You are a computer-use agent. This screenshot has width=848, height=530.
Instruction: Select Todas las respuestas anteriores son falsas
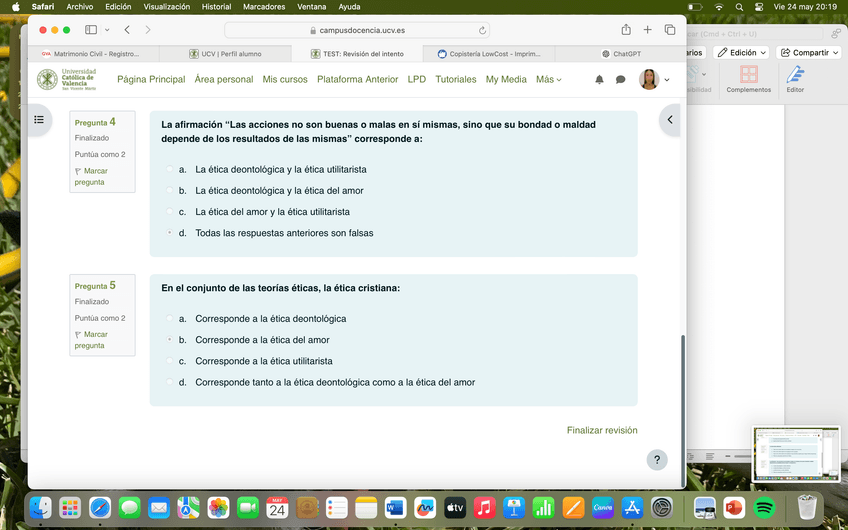click(169, 233)
